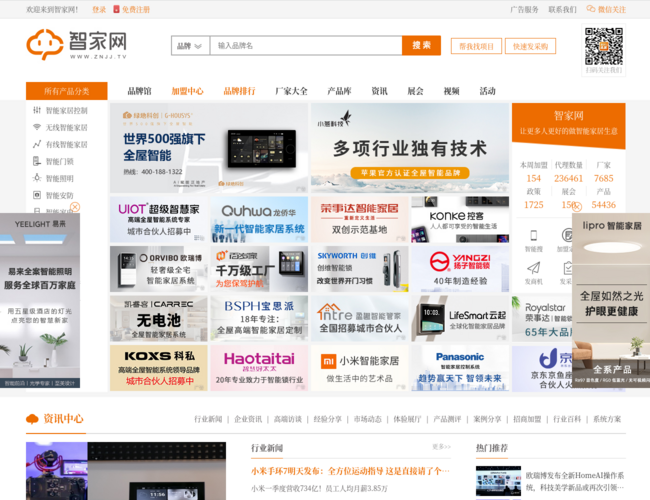Choose the 智能门锁 category icon
Image resolution: width=650 pixels, height=500 pixels.
point(37,161)
